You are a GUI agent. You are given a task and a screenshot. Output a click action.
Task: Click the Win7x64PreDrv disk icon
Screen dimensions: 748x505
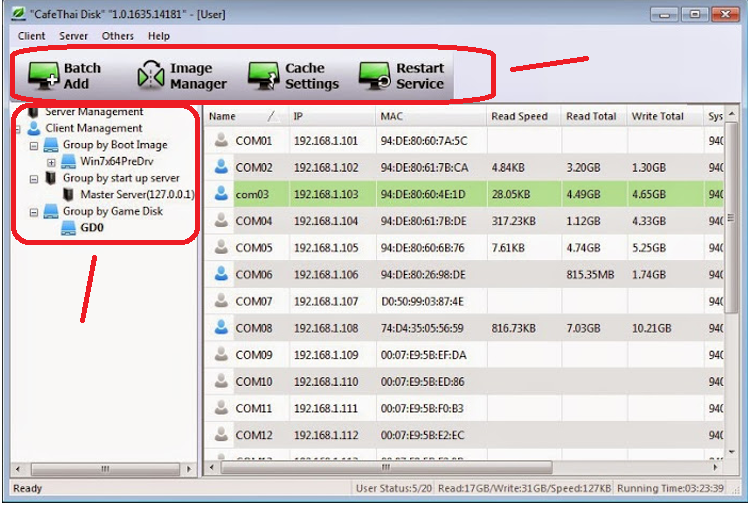68,161
